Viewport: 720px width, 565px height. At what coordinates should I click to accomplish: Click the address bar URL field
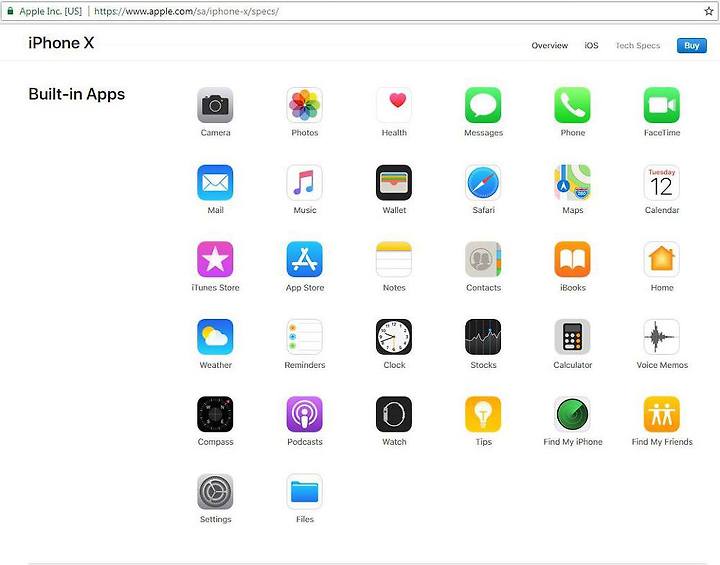(x=358, y=11)
